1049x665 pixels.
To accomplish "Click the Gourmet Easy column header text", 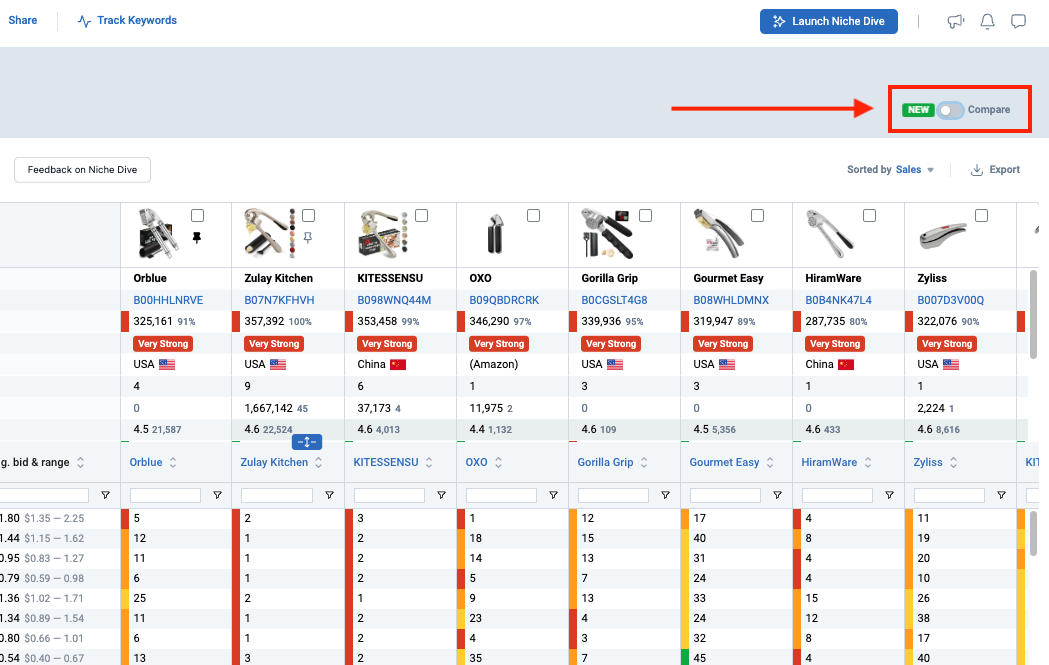I will pos(724,462).
